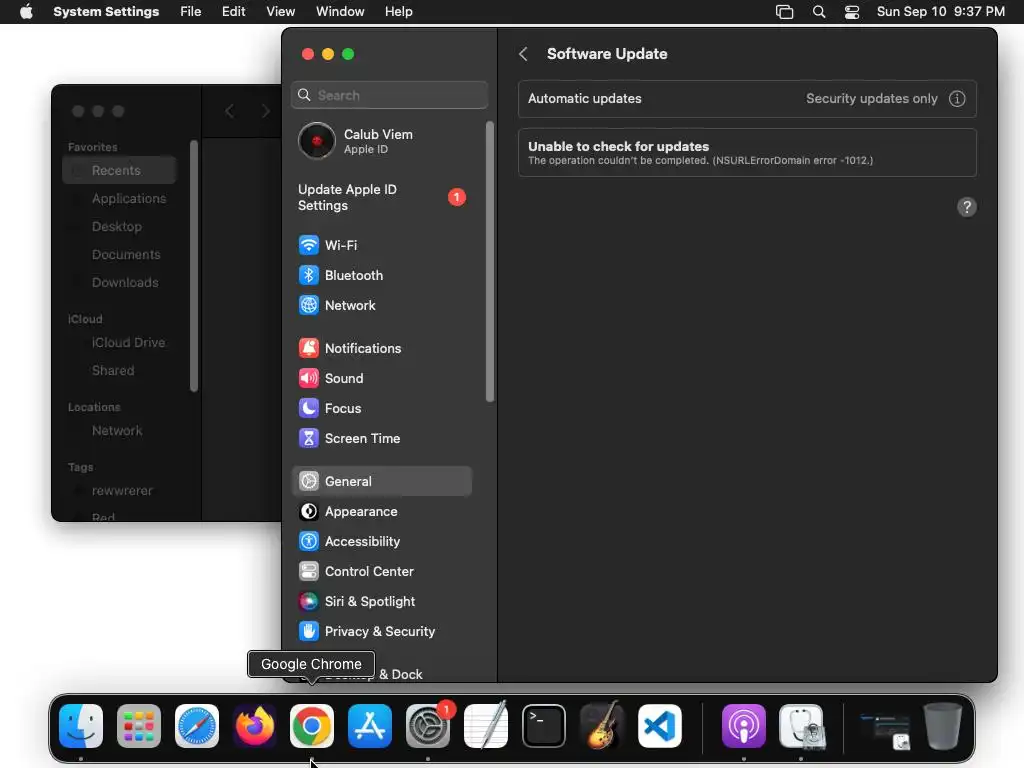Image resolution: width=1024 pixels, height=768 pixels.
Task: Click the date and time in menu bar
Action: pos(940,12)
